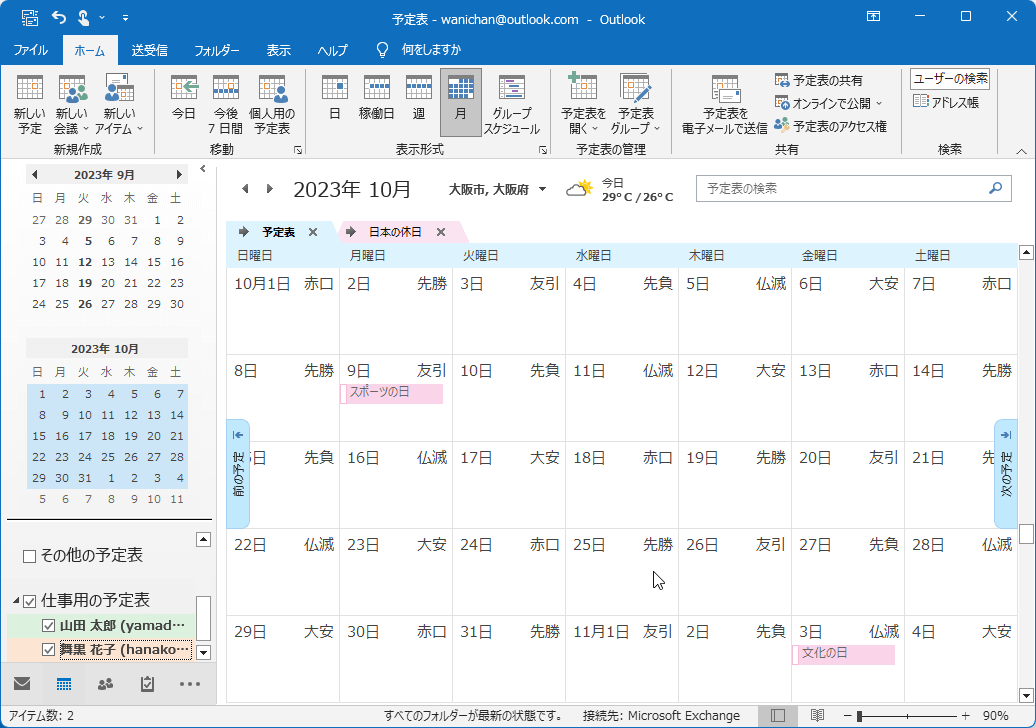The image size is (1036, 728).
Task: Go forward one month in the main calendar
Action: [x=270, y=189]
